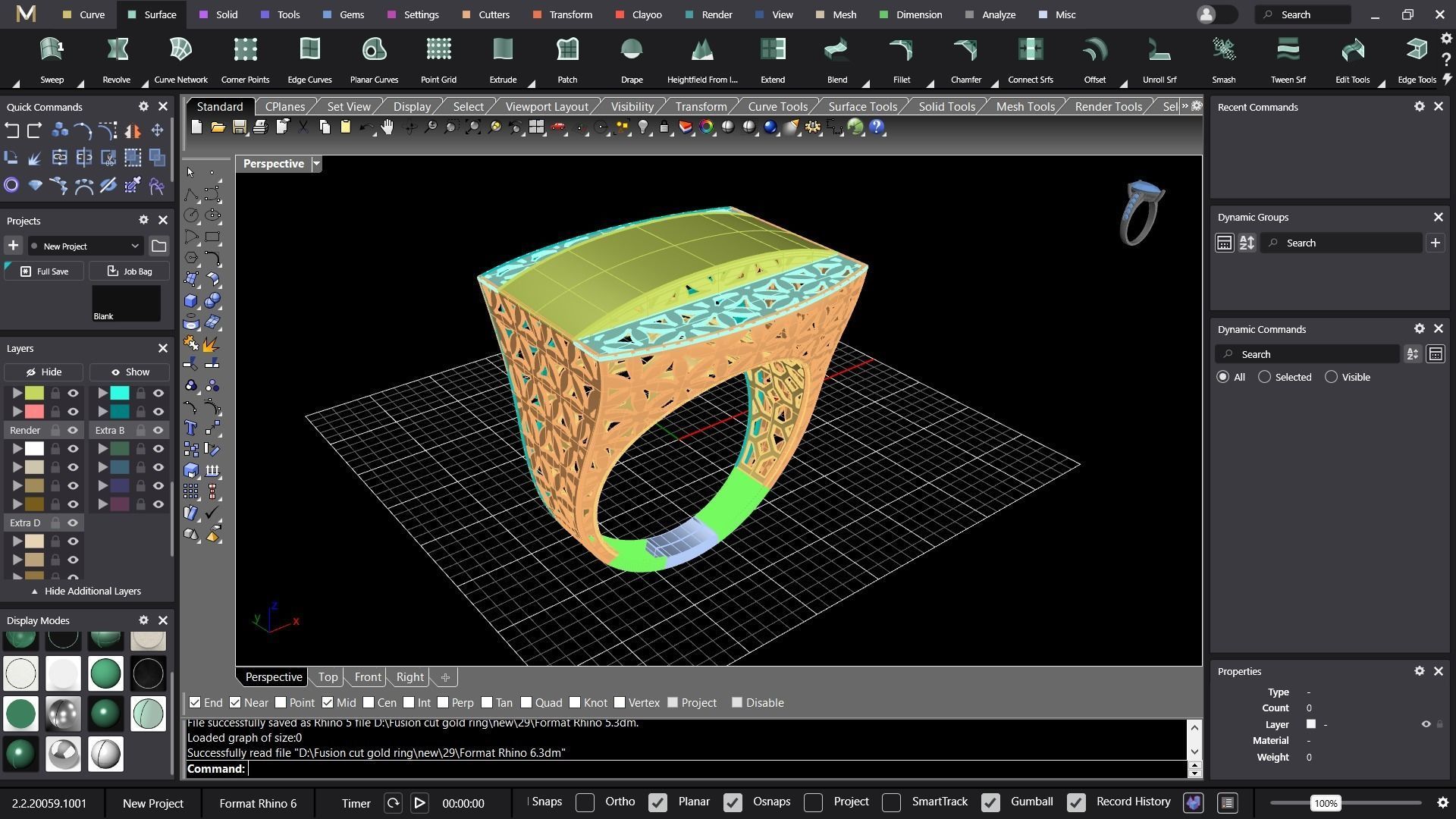Toggle the Ortho checkbox
This screenshot has width=1456, height=819.
click(585, 802)
